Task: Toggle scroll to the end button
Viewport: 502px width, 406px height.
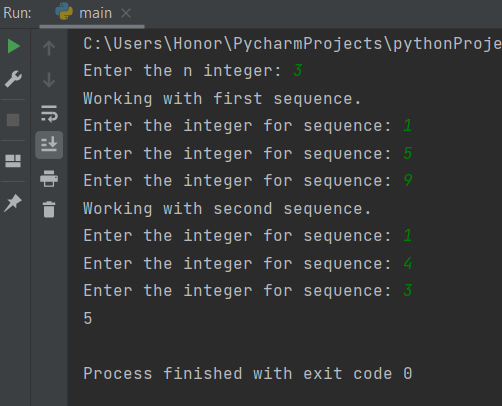Action: coord(49,145)
